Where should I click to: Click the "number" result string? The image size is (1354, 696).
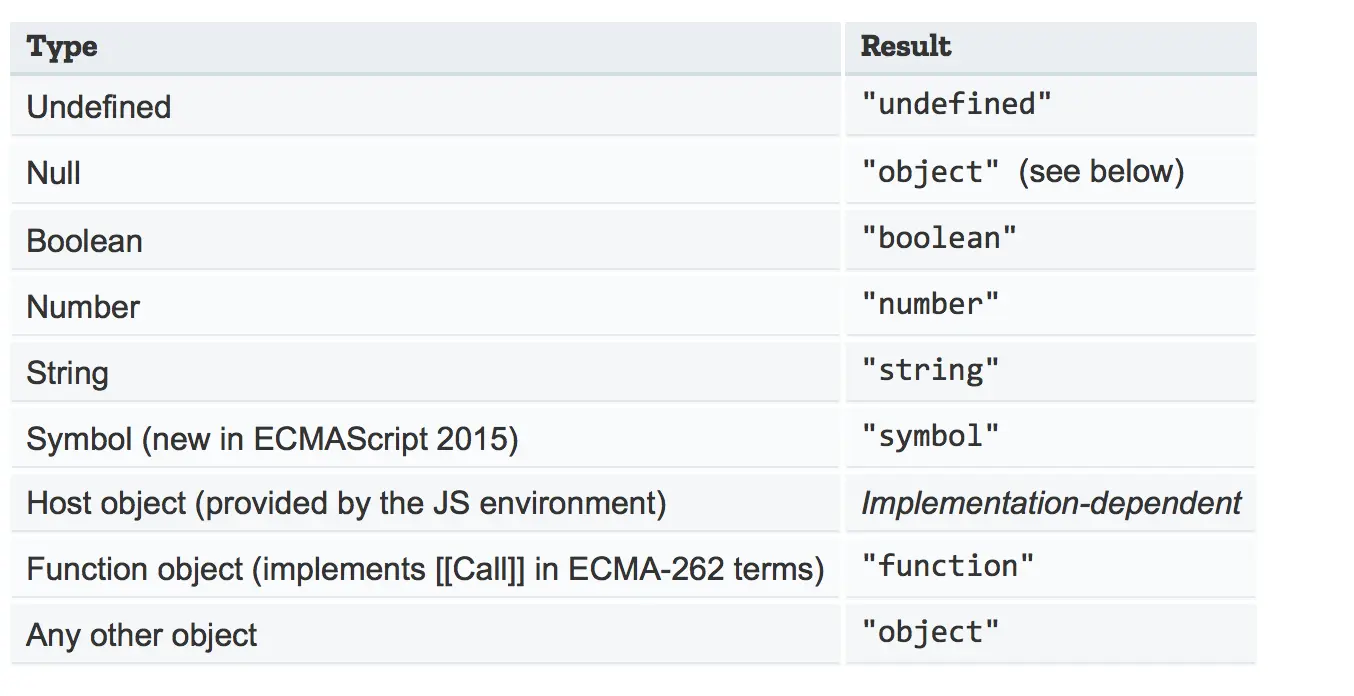pos(930,304)
